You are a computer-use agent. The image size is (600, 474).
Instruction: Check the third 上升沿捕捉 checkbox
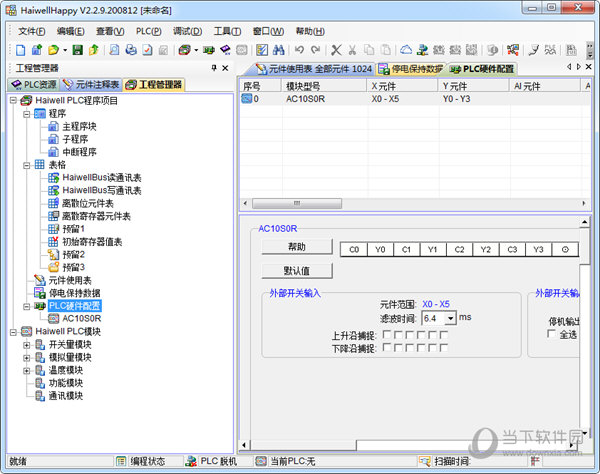(409, 335)
